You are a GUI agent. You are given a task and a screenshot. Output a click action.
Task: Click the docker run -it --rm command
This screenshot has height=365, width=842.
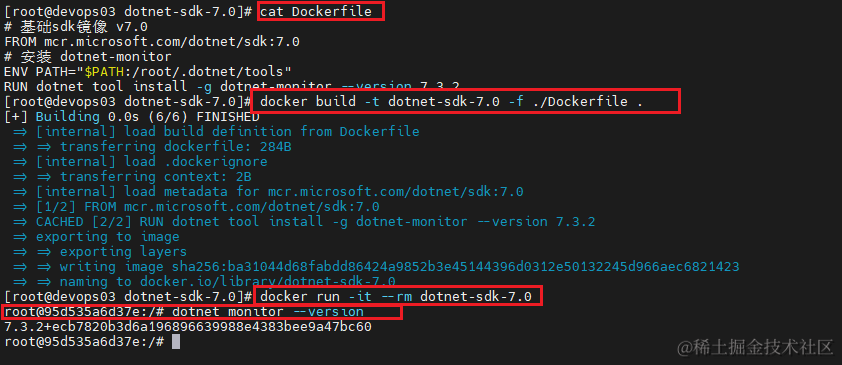(x=396, y=297)
